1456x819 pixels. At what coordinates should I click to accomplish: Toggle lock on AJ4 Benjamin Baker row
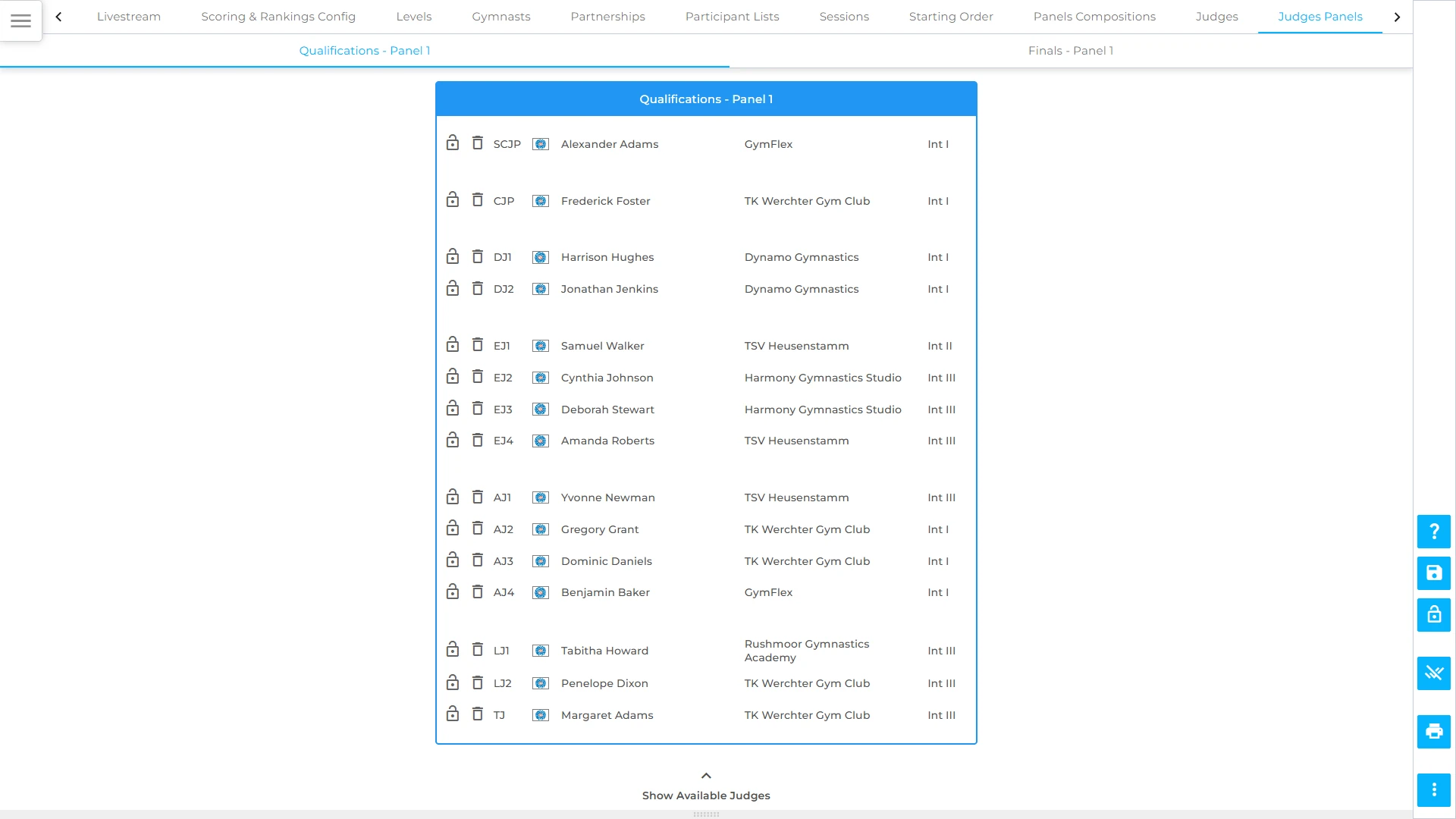453,591
